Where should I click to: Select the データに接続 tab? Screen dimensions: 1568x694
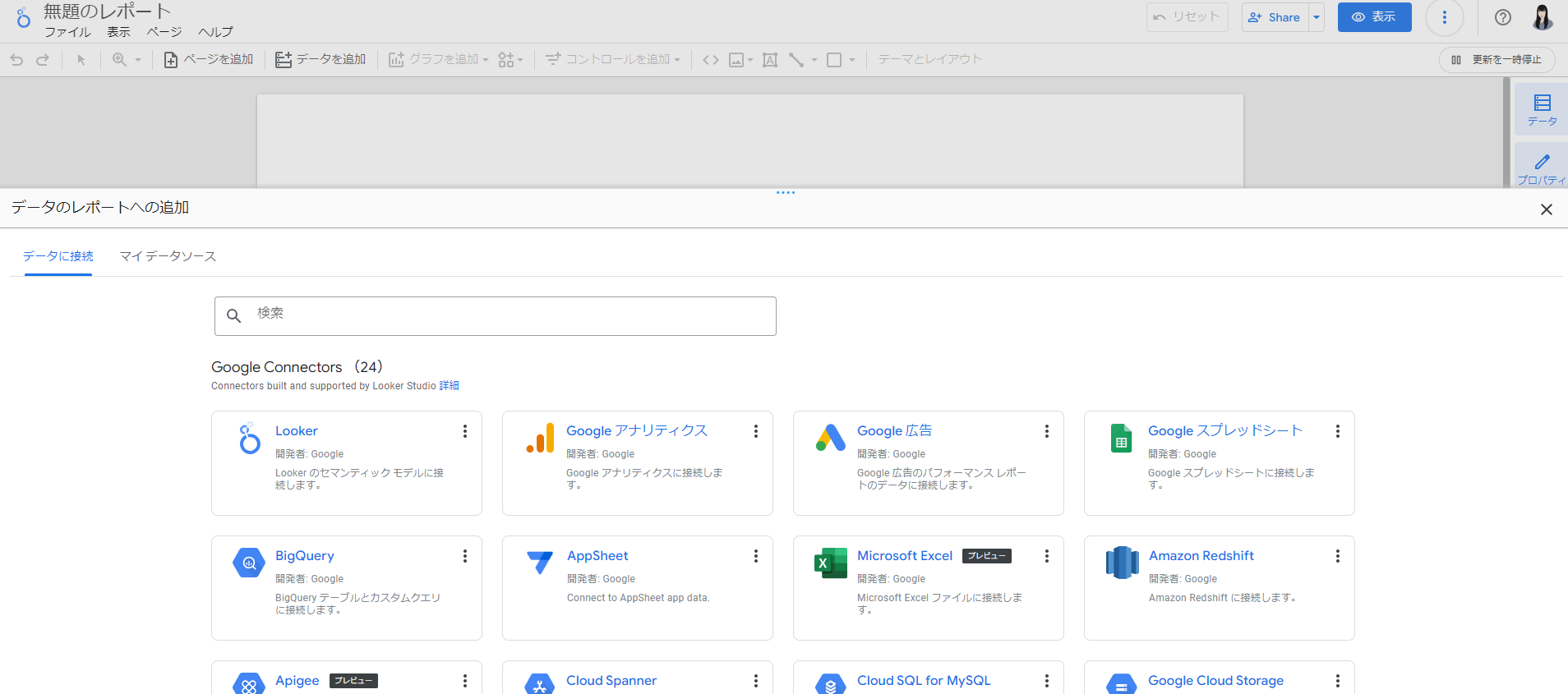coord(58,256)
